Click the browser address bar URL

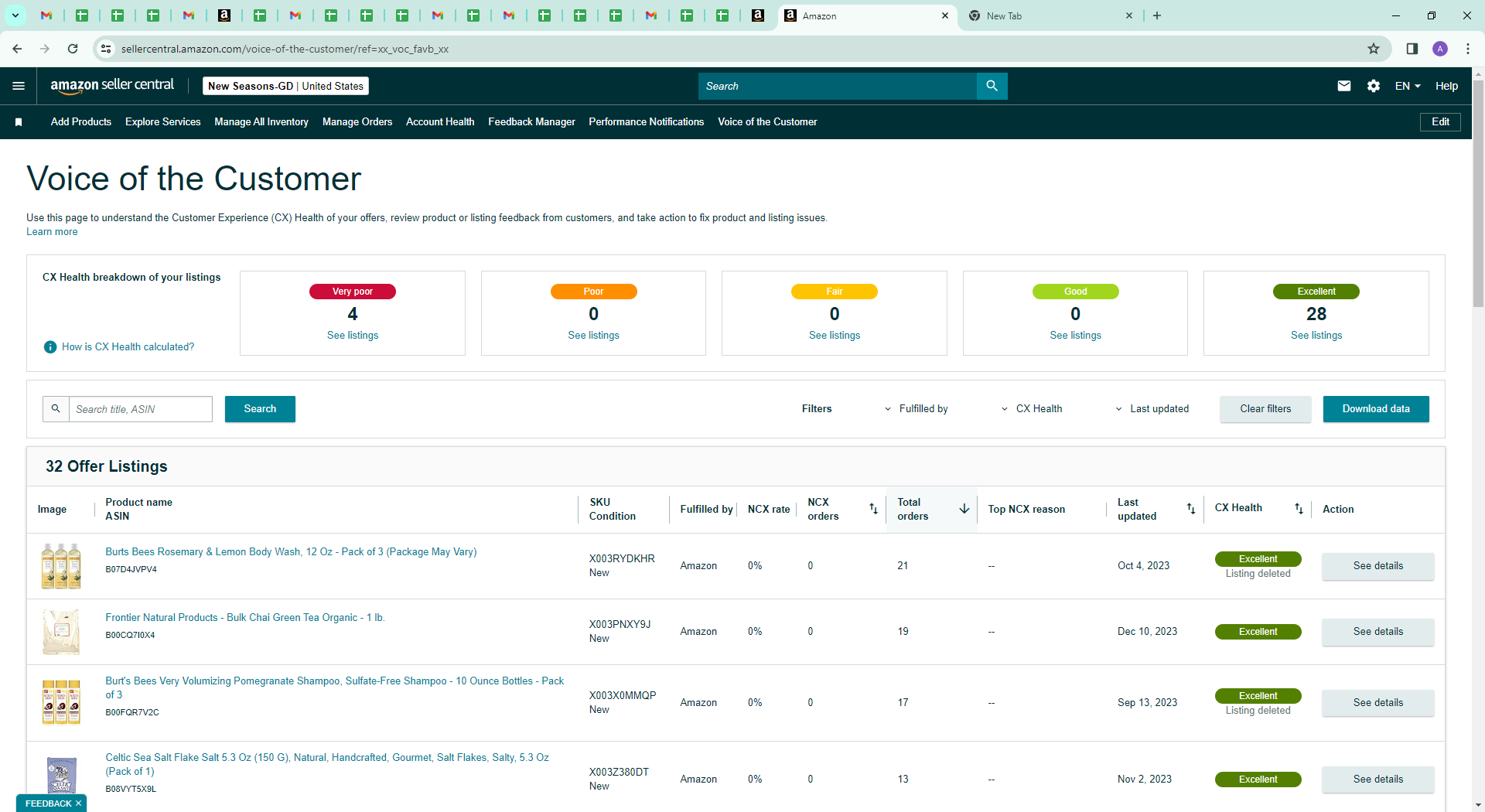[285, 49]
